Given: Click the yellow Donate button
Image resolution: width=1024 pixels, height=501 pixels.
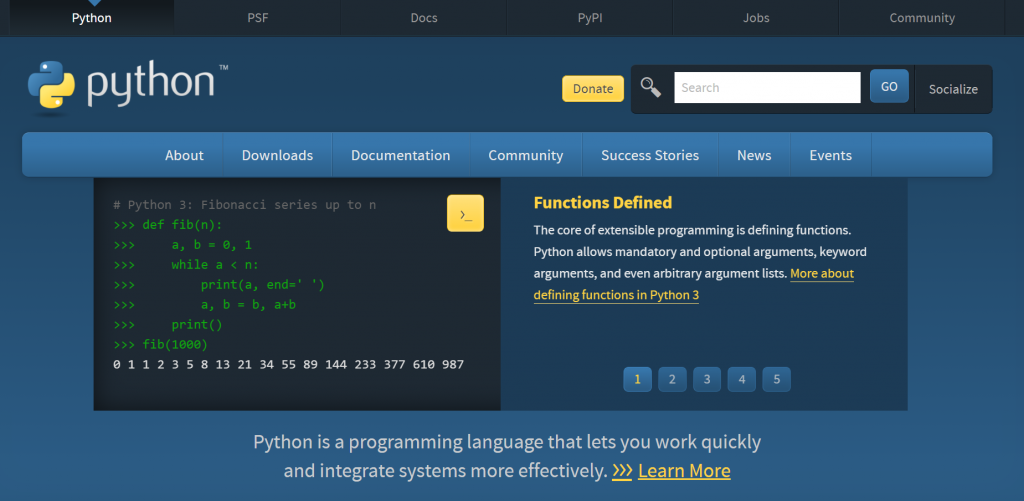Looking at the screenshot, I should (x=593, y=89).
